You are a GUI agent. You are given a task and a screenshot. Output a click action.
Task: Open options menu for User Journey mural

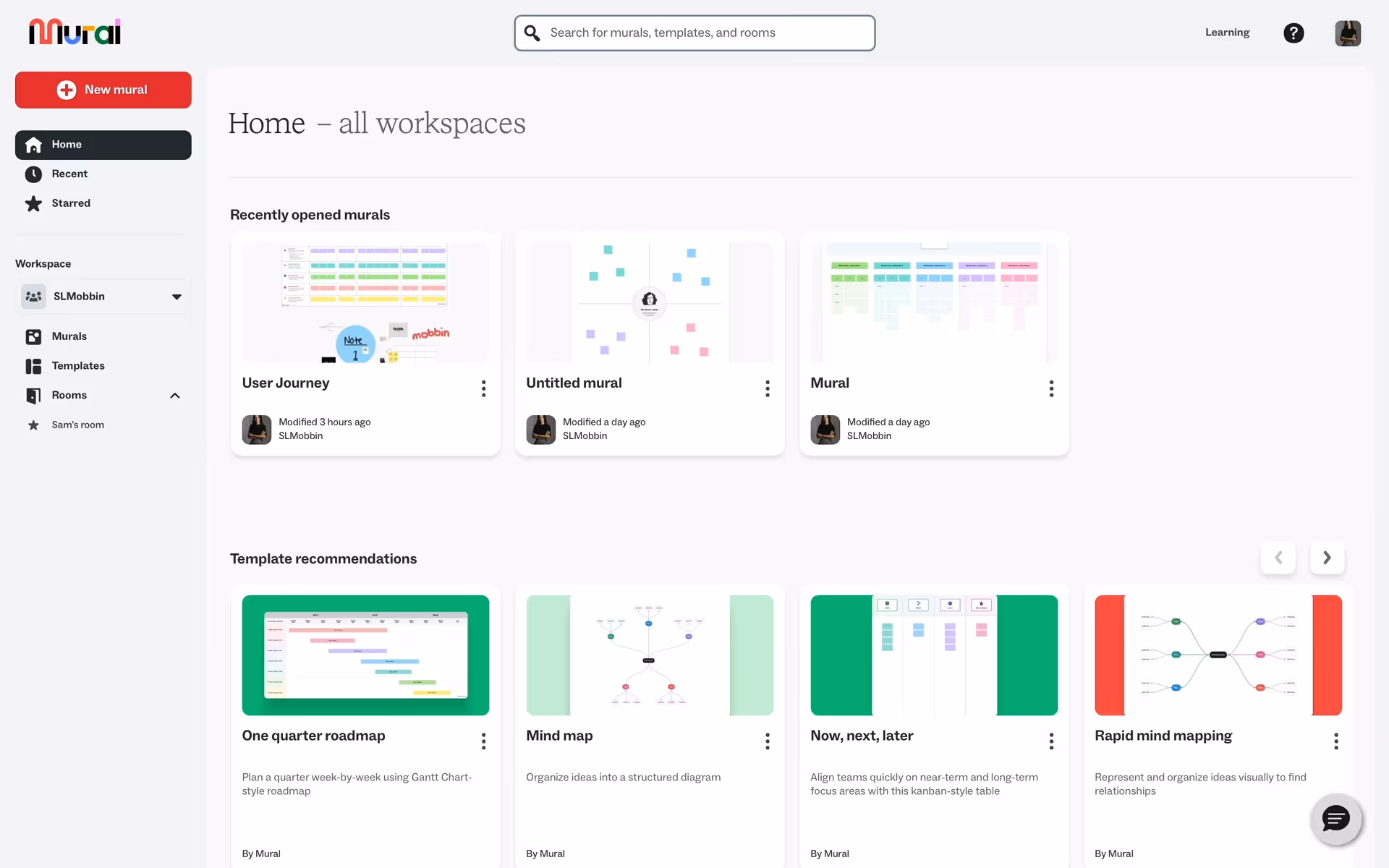pyautogui.click(x=483, y=388)
